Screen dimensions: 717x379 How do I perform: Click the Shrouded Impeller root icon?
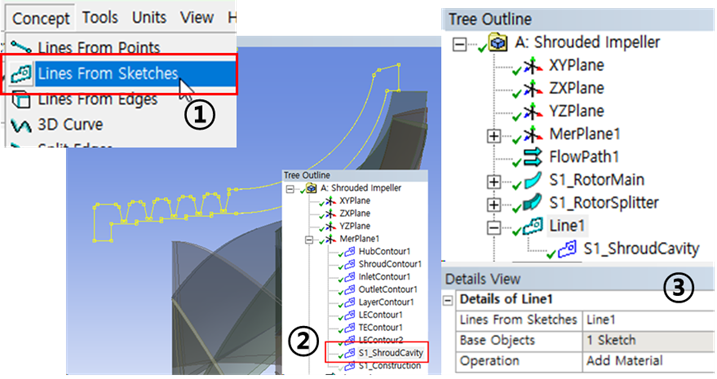tap(498, 43)
